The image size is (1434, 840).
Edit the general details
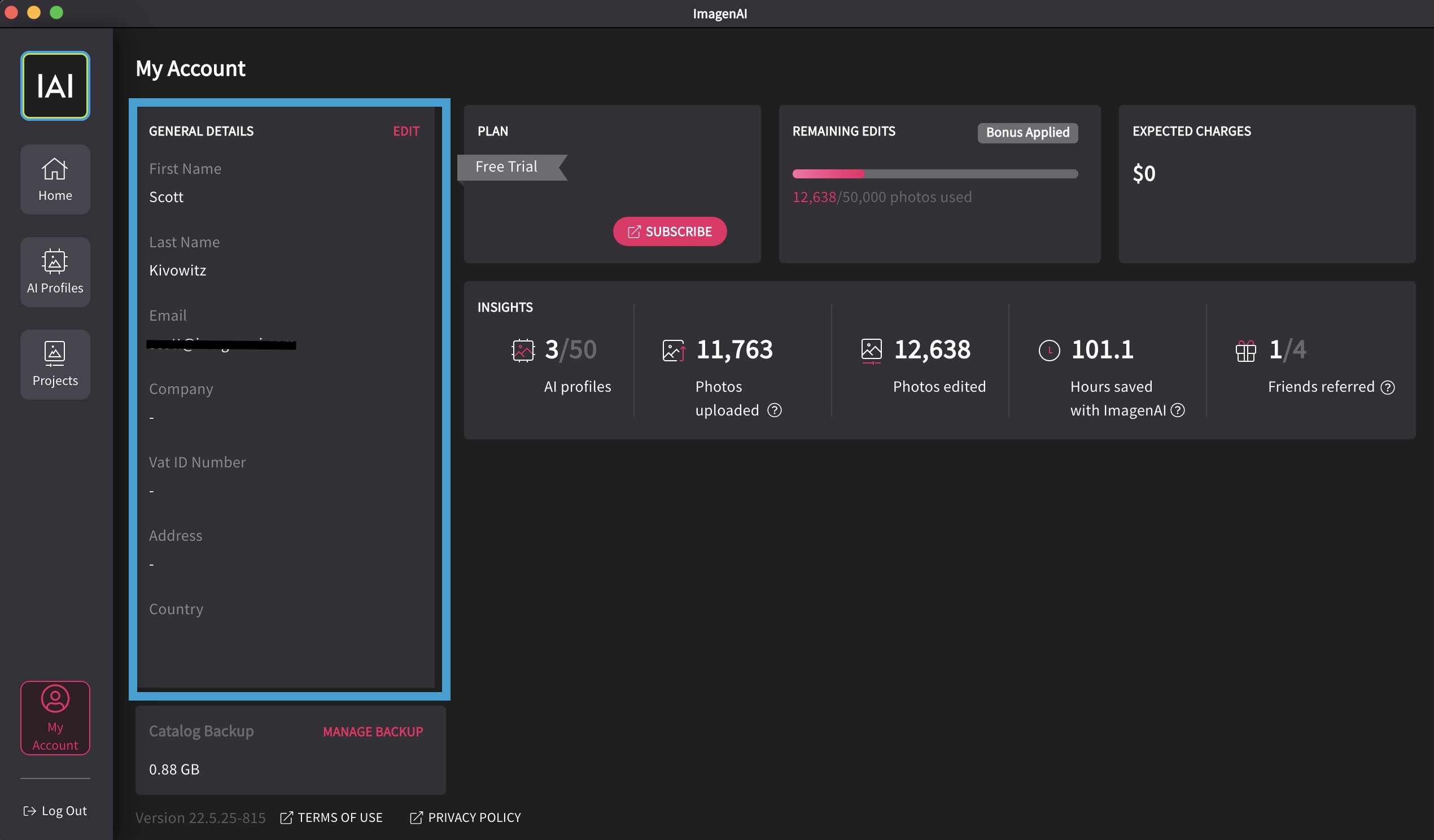406,131
